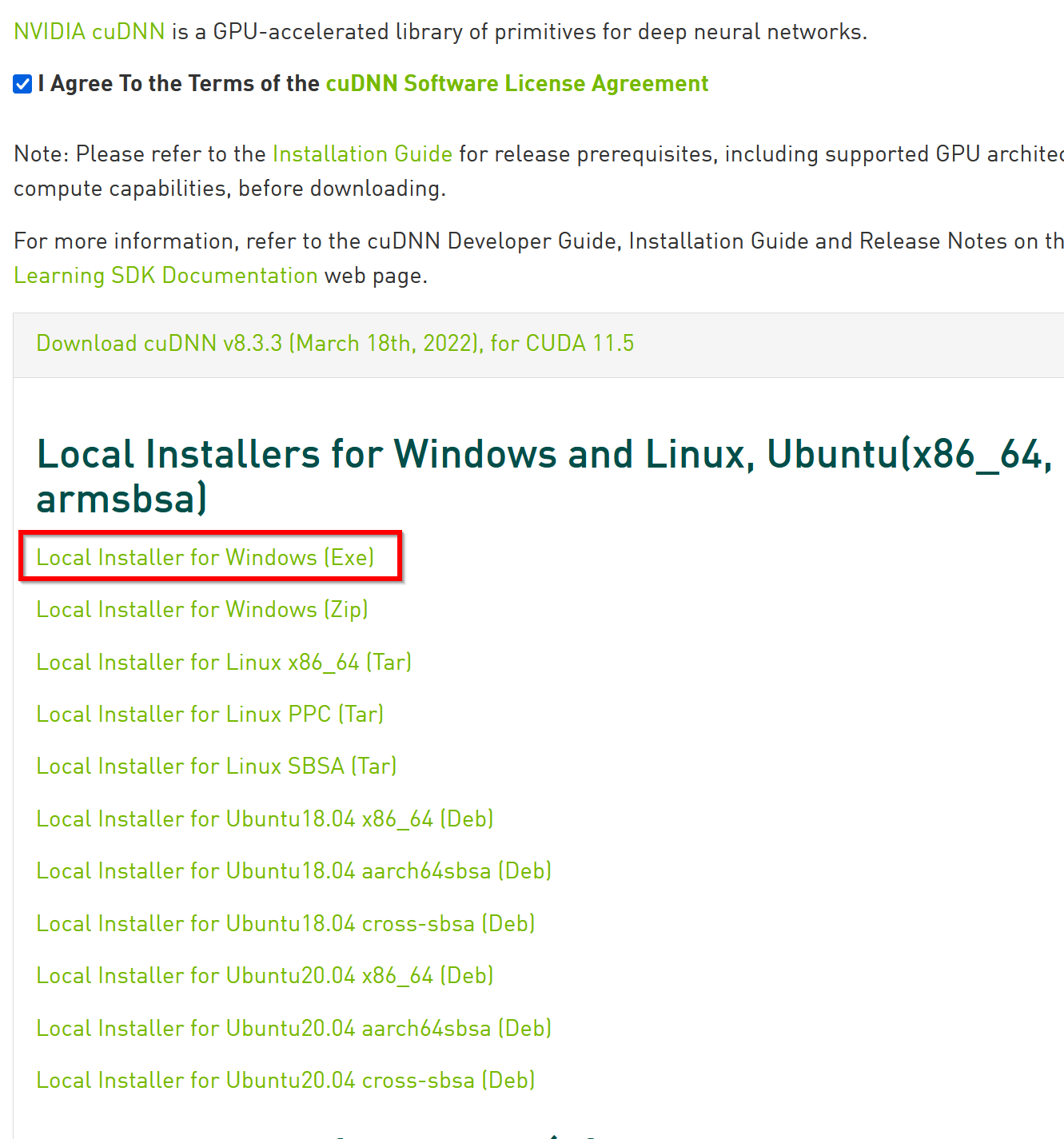The height and width of the screenshot is (1139, 1064).
Task: Uncheck the cuDNN license agreement checkbox
Action: (x=22, y=84)
